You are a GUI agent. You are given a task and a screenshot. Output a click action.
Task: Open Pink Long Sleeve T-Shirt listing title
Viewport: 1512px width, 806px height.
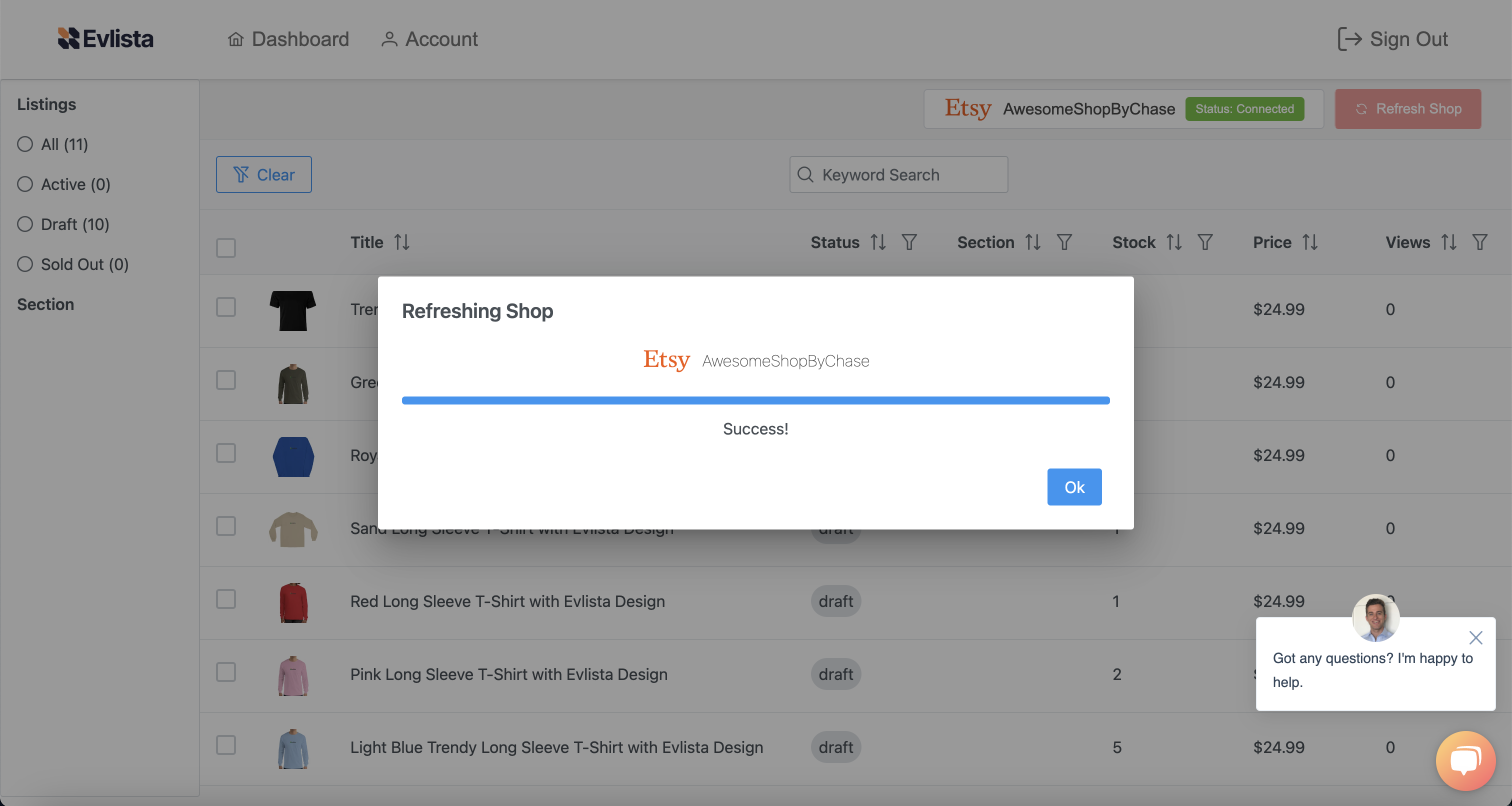click(x=509, y=674)
